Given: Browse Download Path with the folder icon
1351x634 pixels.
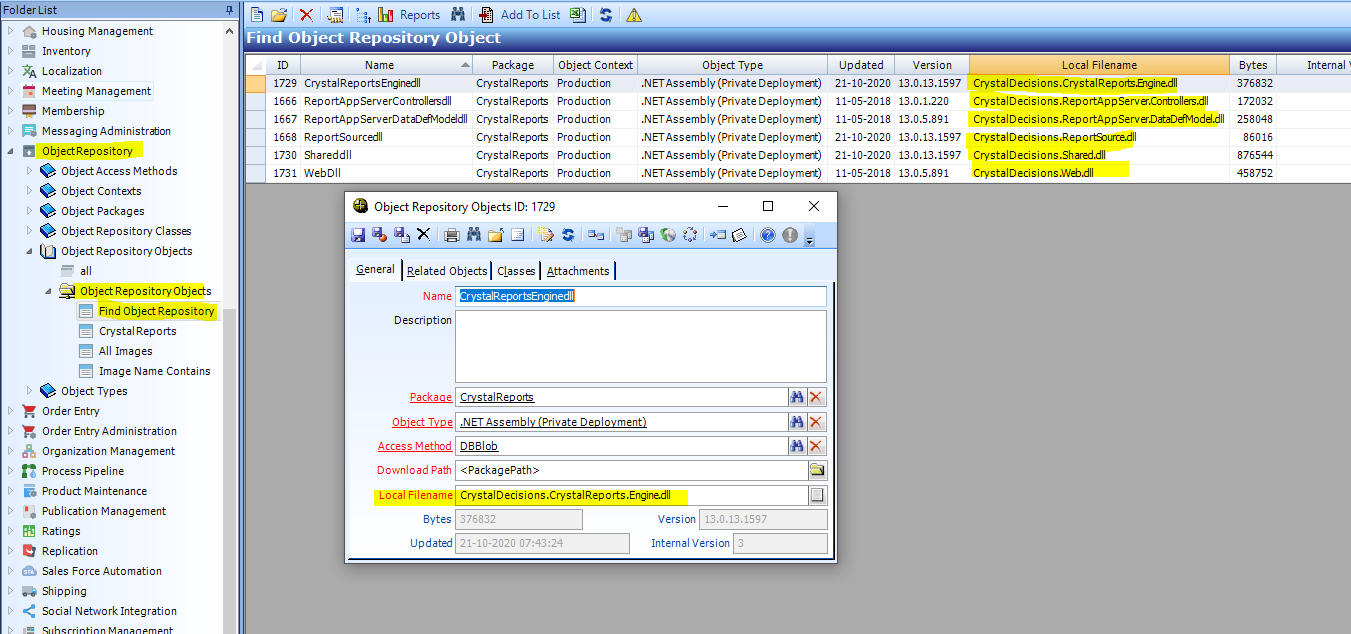Looking at the screenshot, I should (x=816, y=469).
